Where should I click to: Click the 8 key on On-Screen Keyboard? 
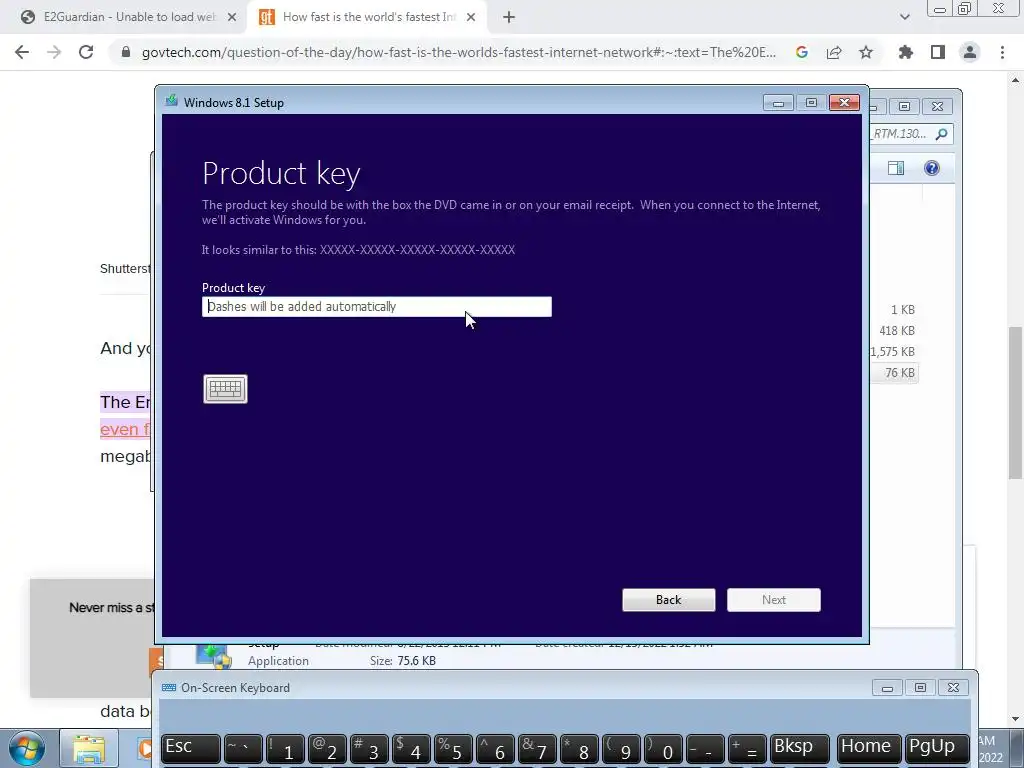click(x=579, y=749)
